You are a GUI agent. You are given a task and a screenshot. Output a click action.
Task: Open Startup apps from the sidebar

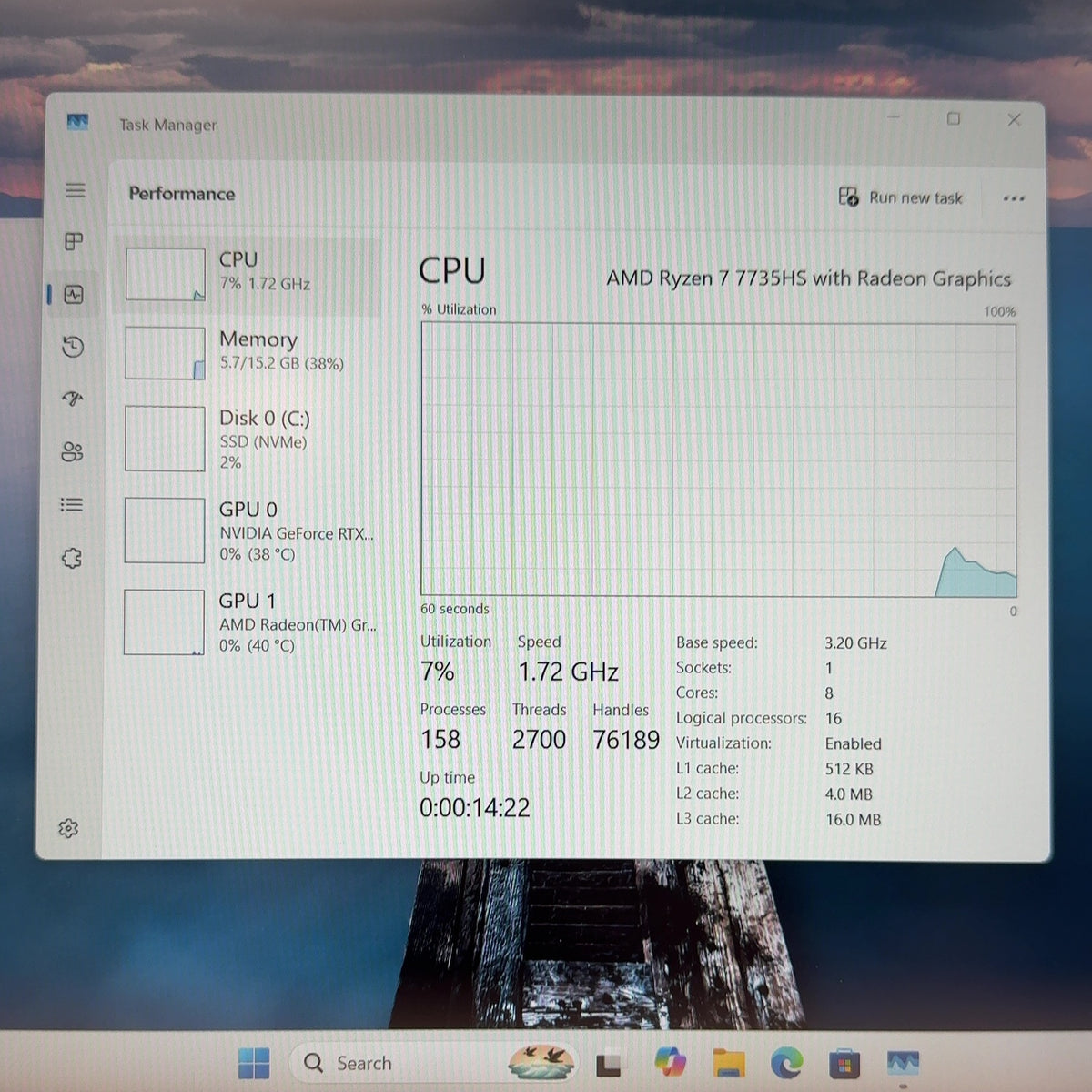[73, 399]
